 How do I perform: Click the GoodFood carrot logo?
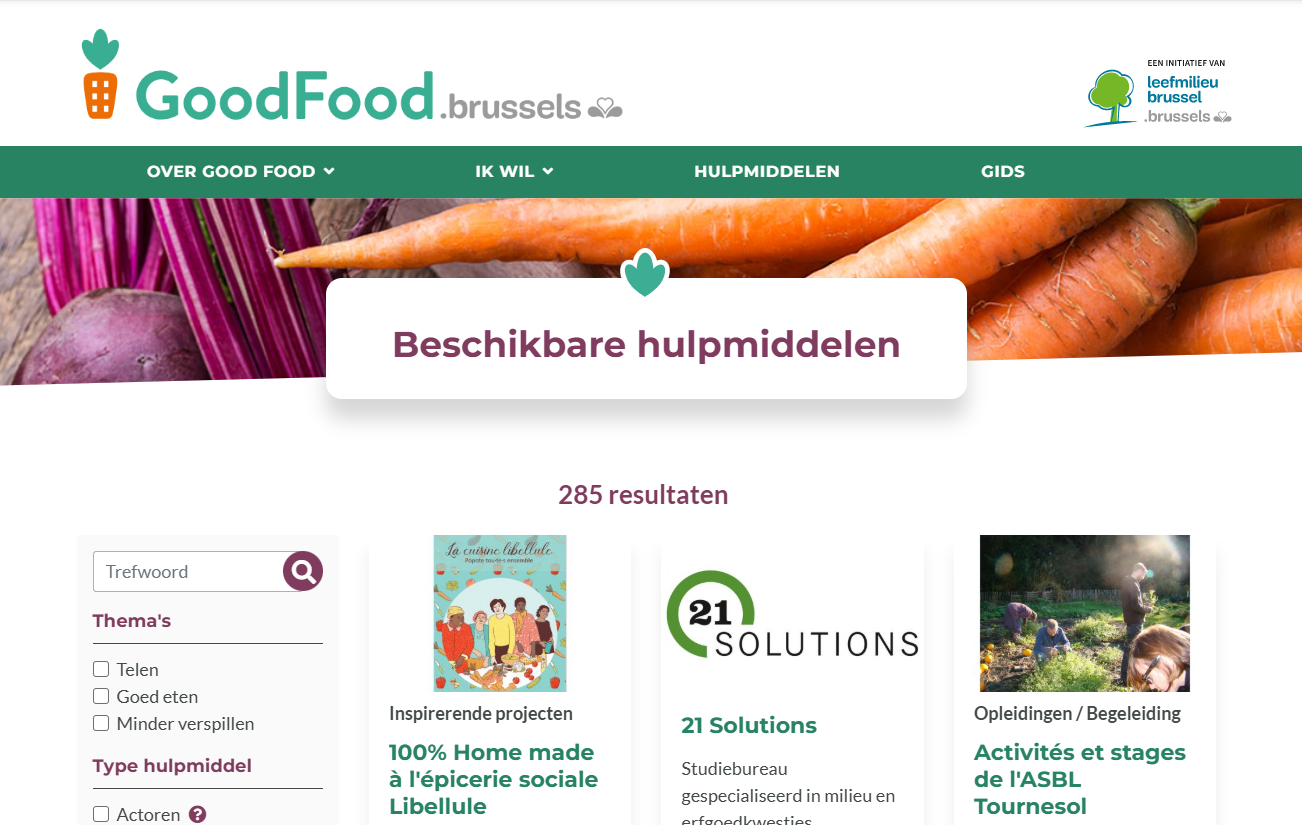(100, 75)
